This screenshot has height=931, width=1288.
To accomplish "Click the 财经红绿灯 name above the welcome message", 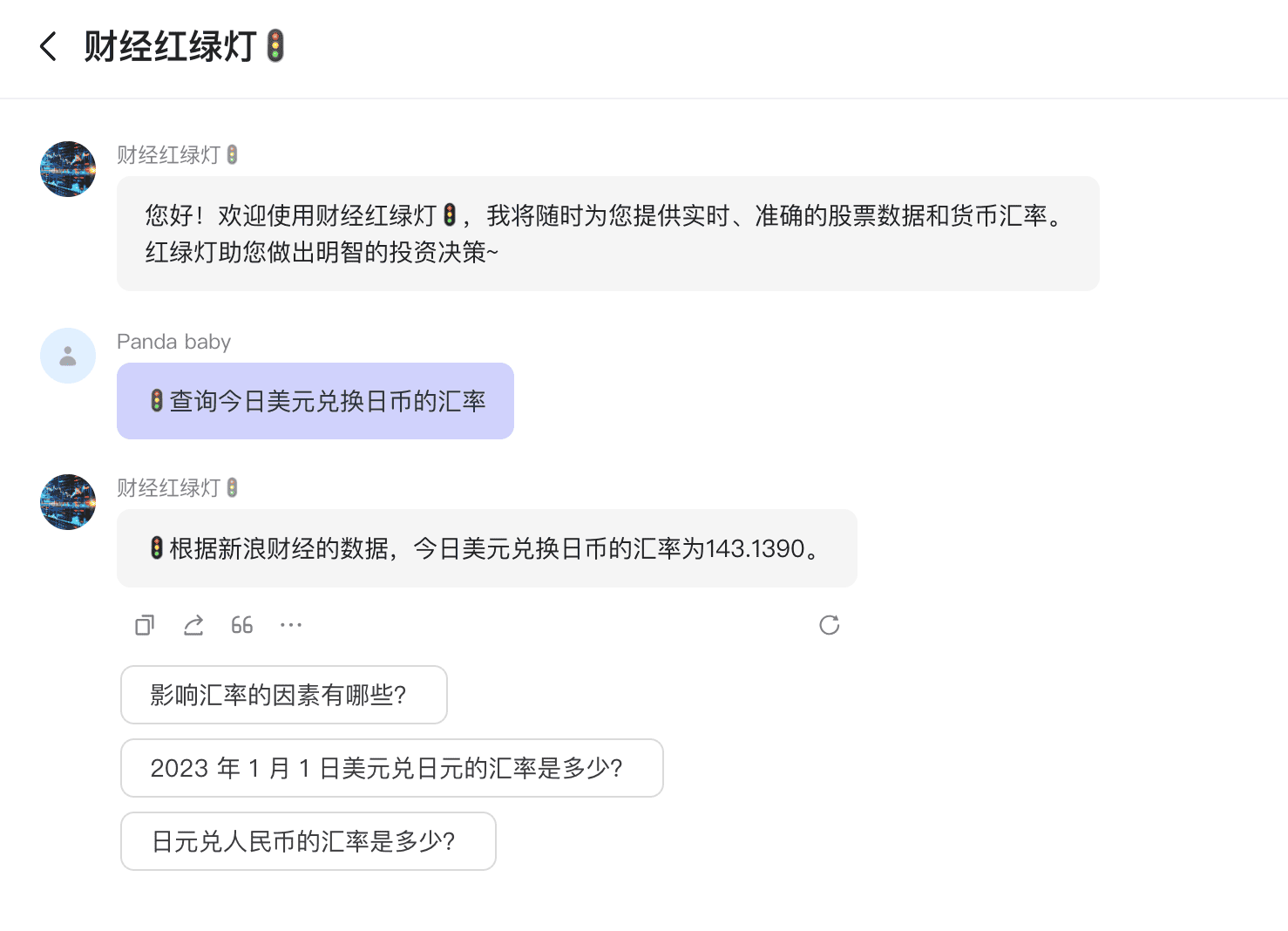I will click(x=169, y=155).
